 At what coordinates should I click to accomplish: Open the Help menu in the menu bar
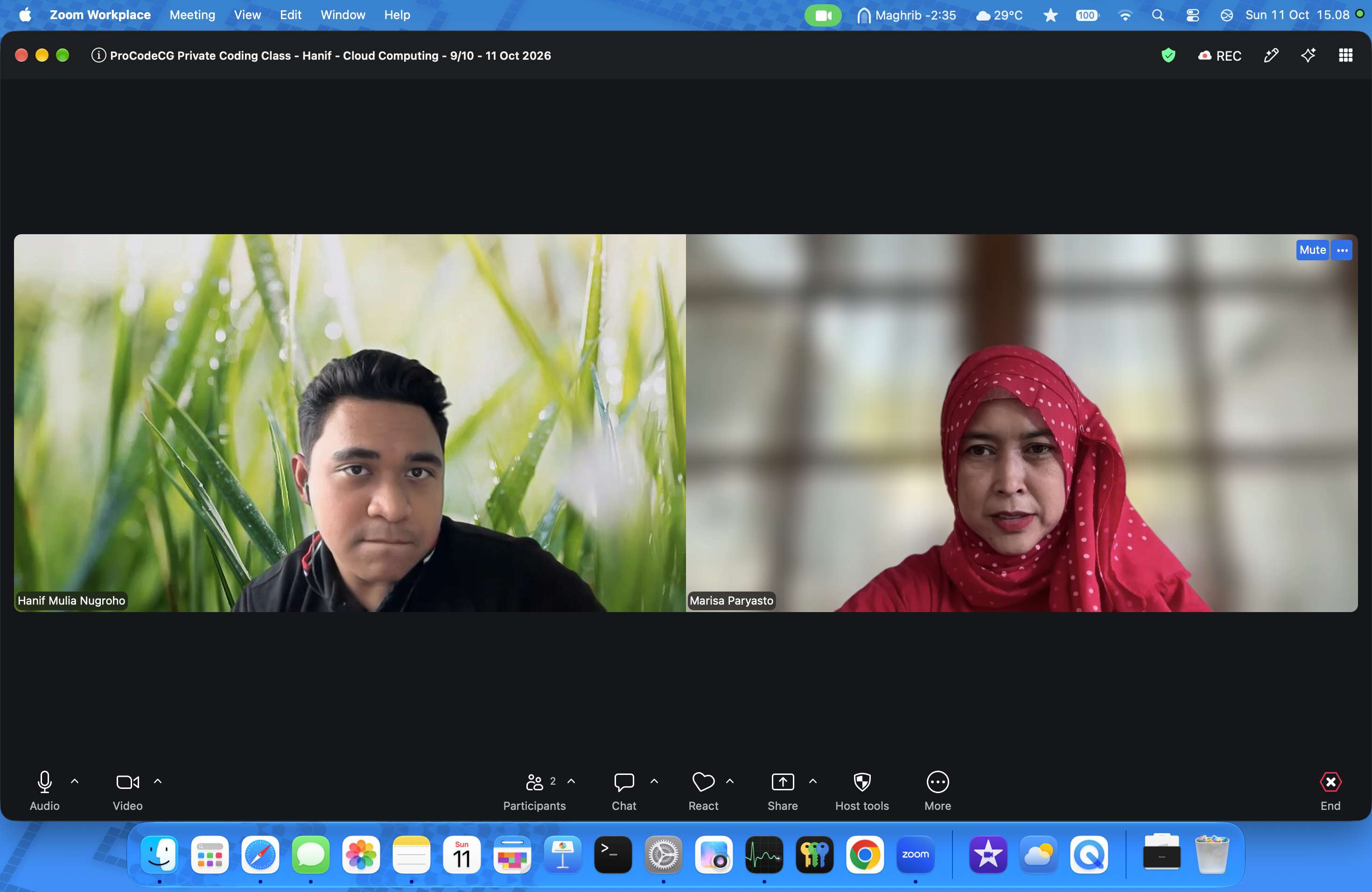pyautogui.click(x=397, y=15)
